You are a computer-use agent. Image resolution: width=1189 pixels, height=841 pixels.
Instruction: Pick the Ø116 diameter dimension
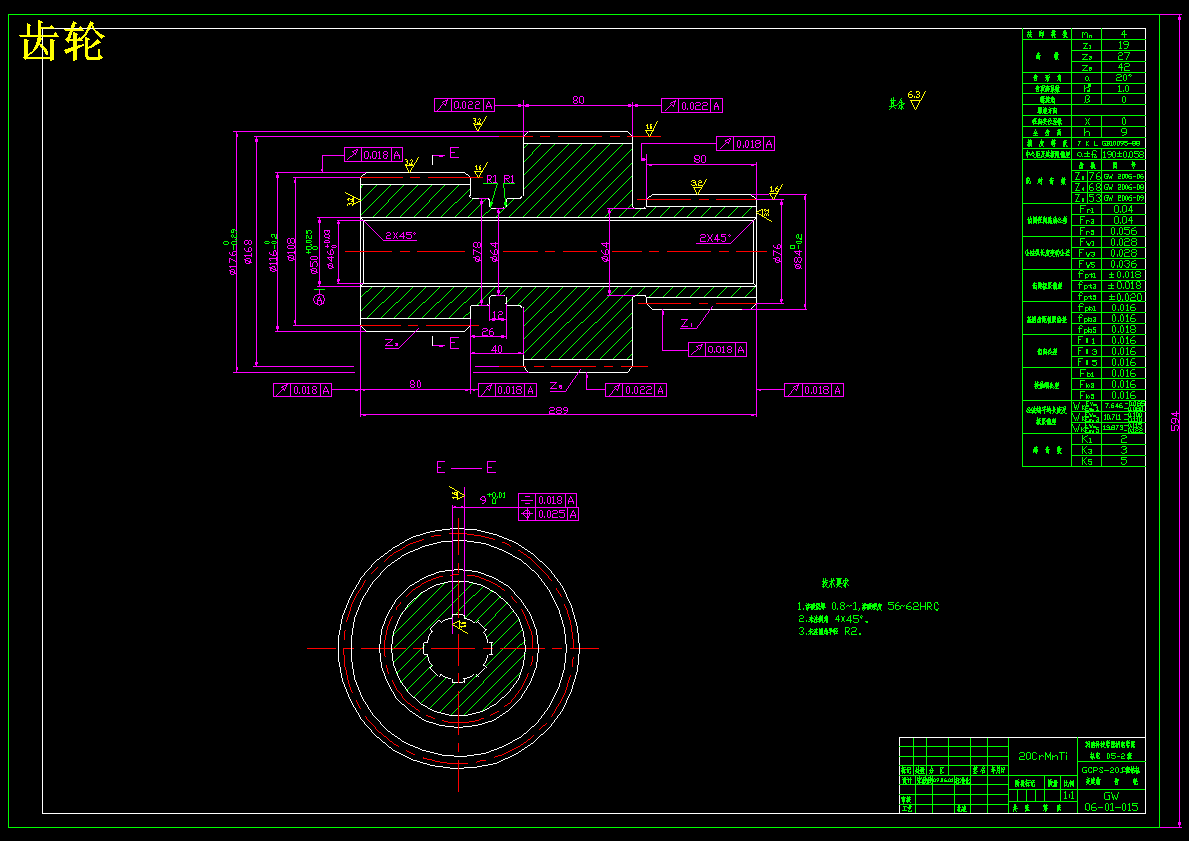[x=270, y=255]
